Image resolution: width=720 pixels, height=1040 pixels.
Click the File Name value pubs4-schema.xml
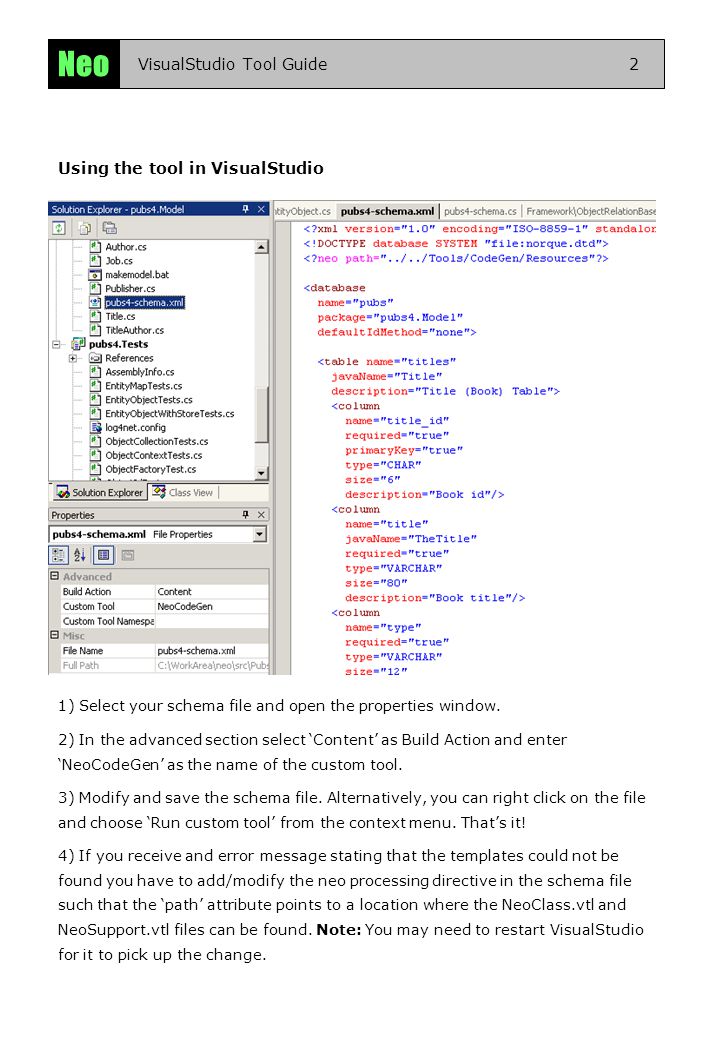pos(211,651)
